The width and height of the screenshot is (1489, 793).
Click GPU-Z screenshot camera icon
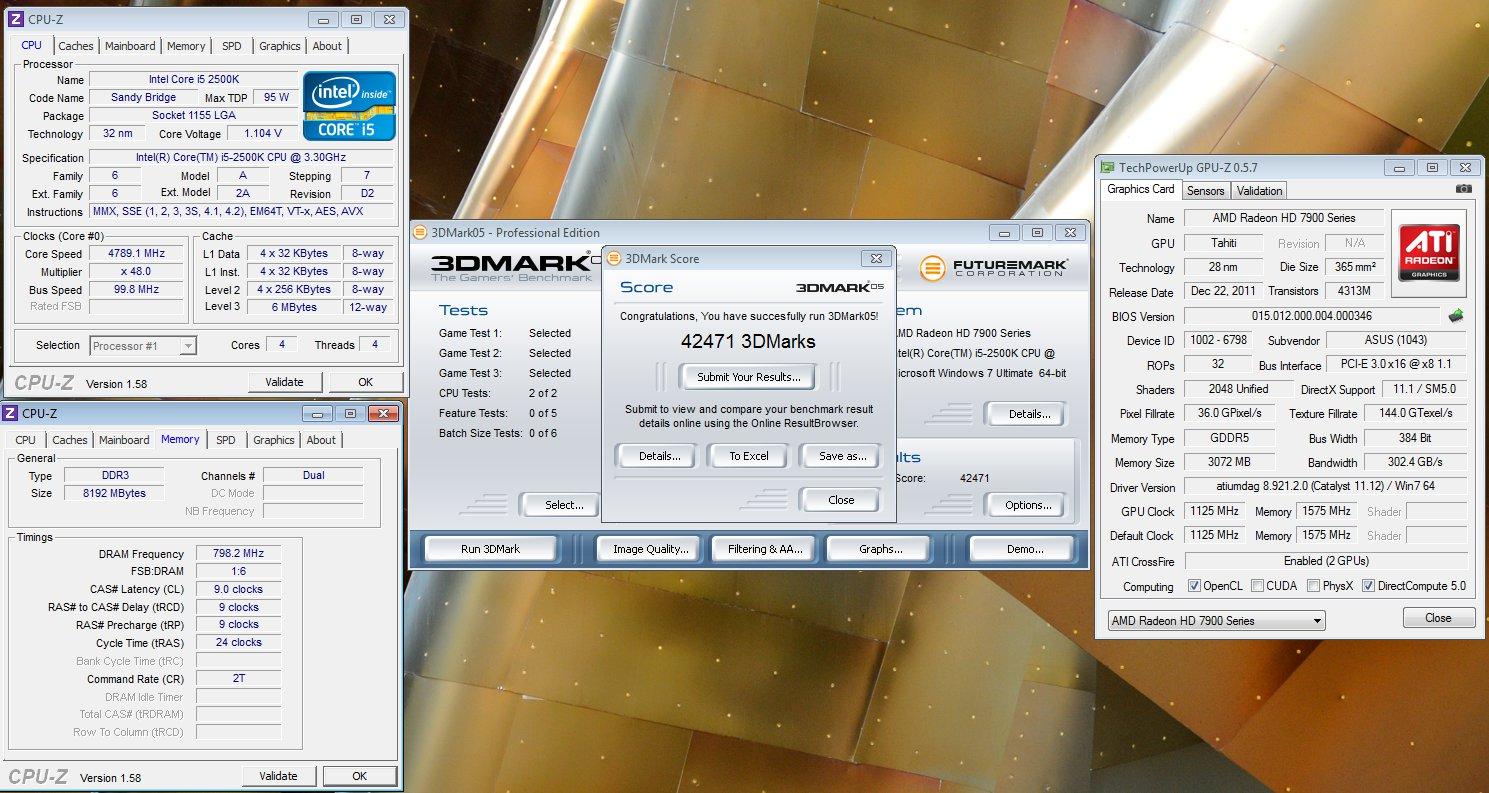coord(1464,189)
